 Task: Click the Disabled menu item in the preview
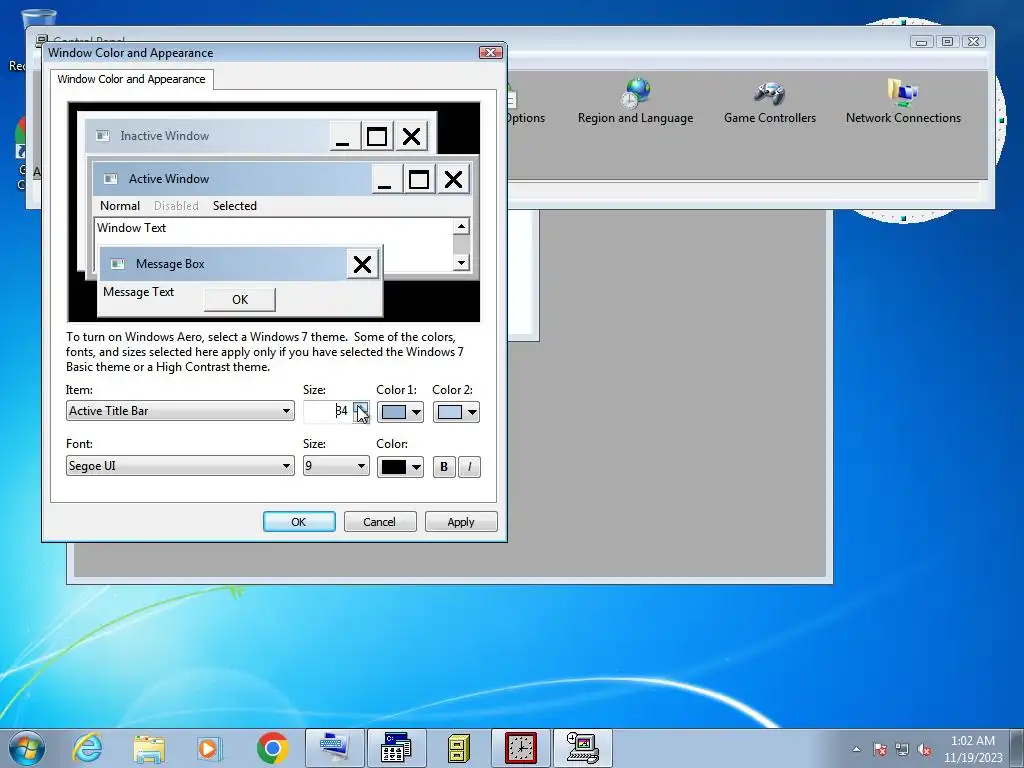point(176,206)
